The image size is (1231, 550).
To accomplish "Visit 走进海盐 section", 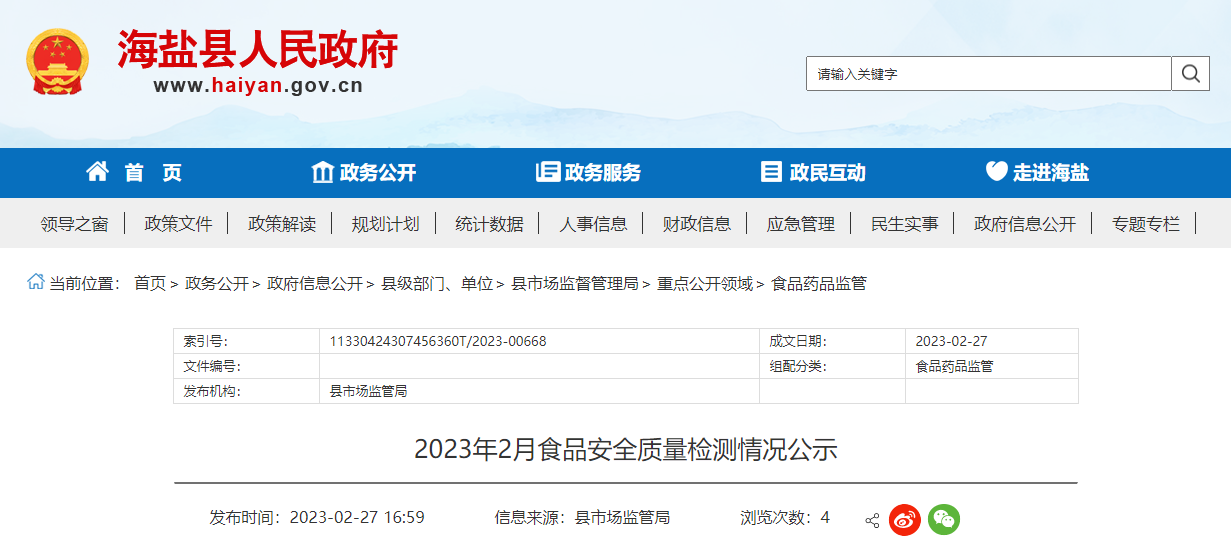I will [1037, 173].
